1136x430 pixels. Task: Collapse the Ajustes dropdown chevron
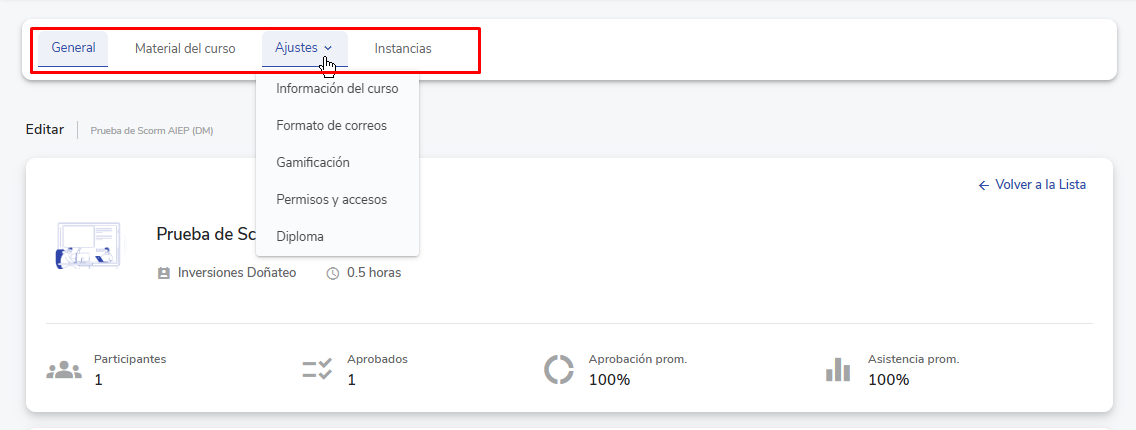click(328, 48)
